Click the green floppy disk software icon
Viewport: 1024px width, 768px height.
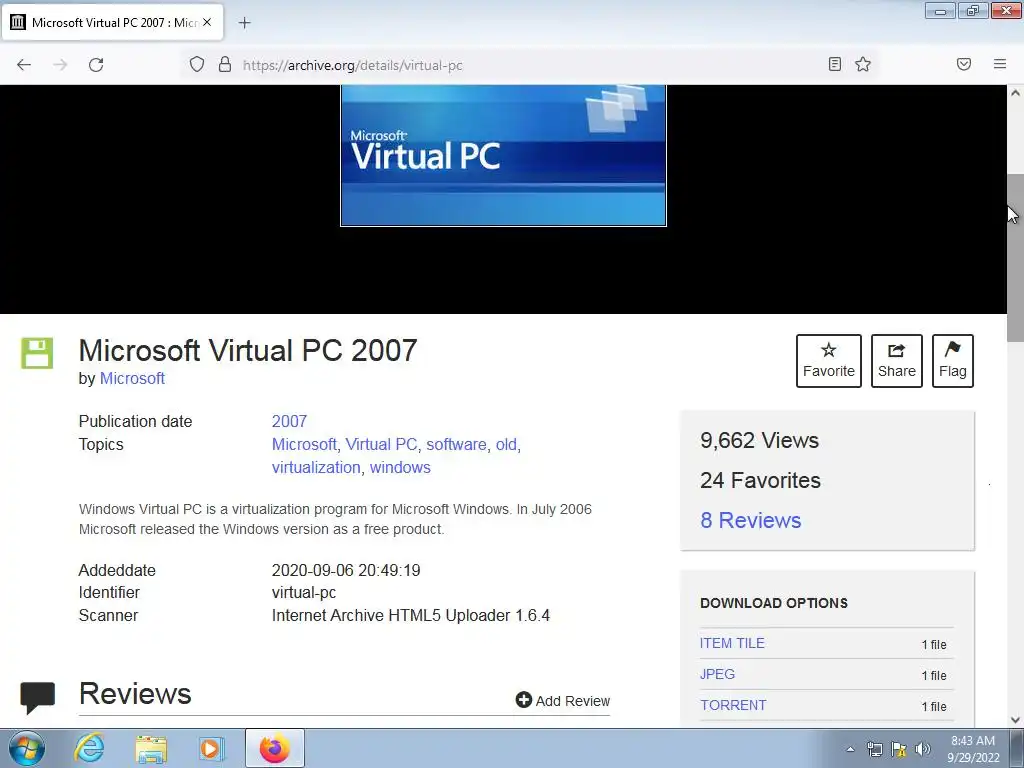pos(37,353)
